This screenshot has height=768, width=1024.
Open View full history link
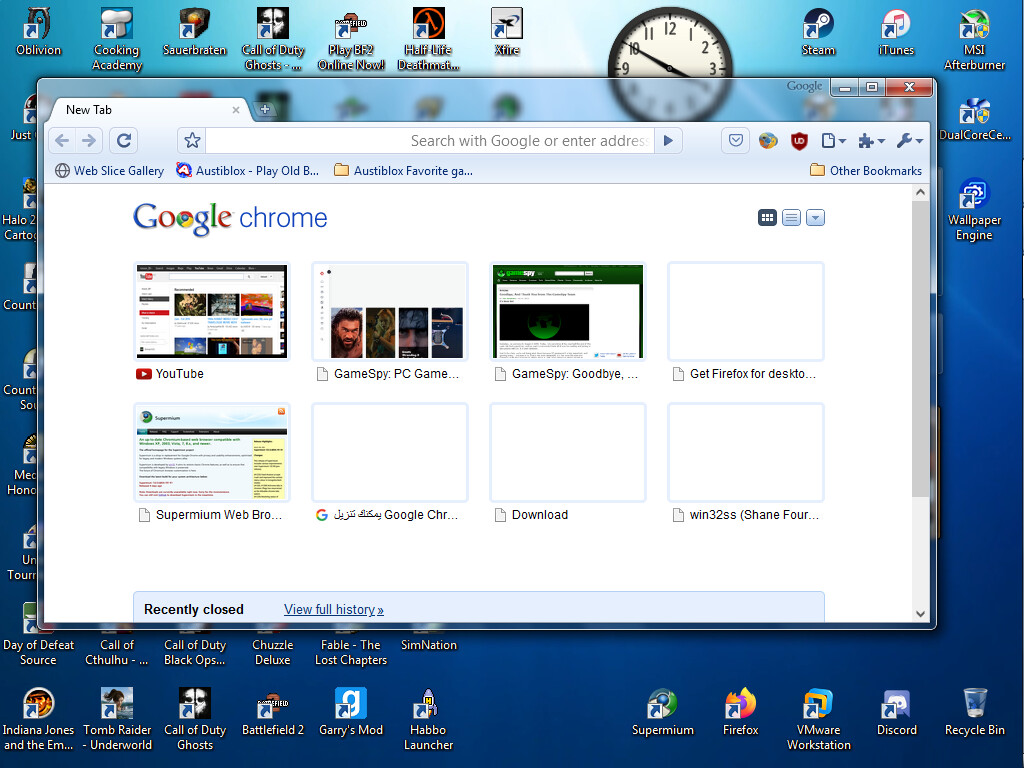(334, 609)
